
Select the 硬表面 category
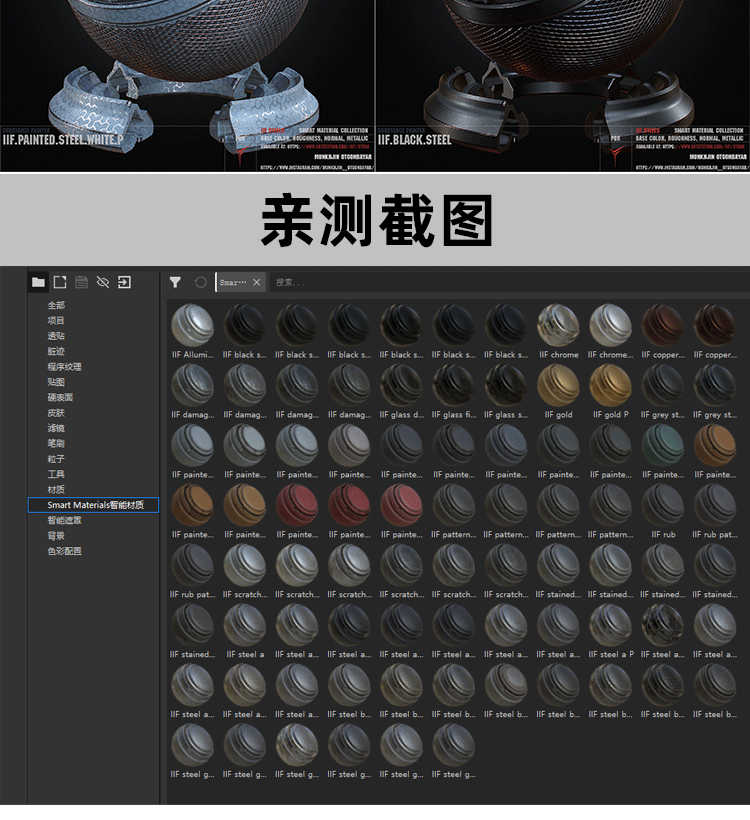(x=60, y=397)
